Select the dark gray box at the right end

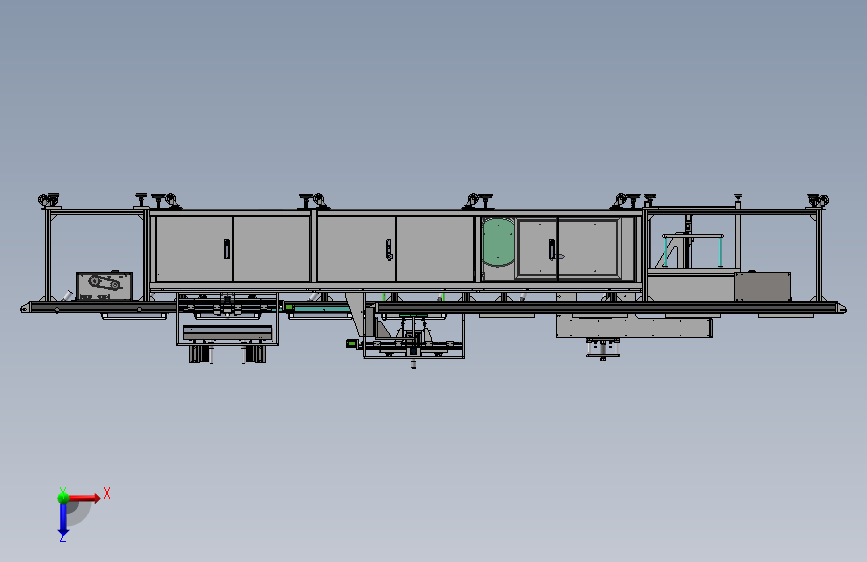click(x=762, y=286)
